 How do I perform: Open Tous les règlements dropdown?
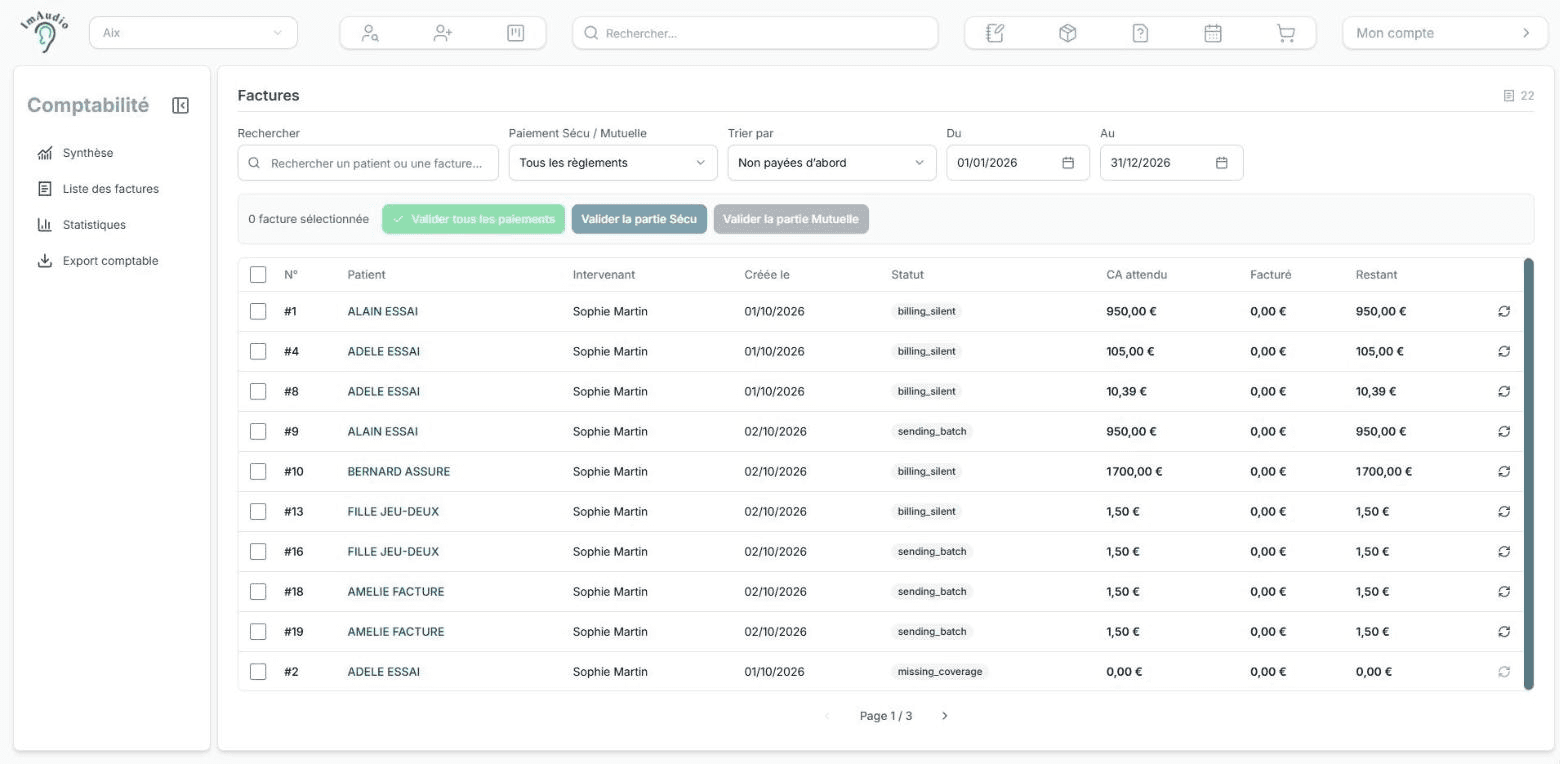(x=613, y=163)
